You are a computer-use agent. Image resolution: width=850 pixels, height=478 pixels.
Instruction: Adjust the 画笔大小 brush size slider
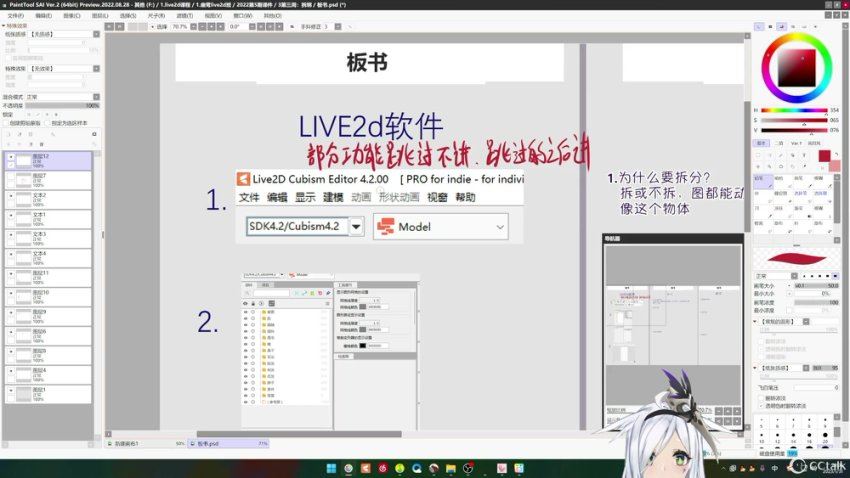816,286
